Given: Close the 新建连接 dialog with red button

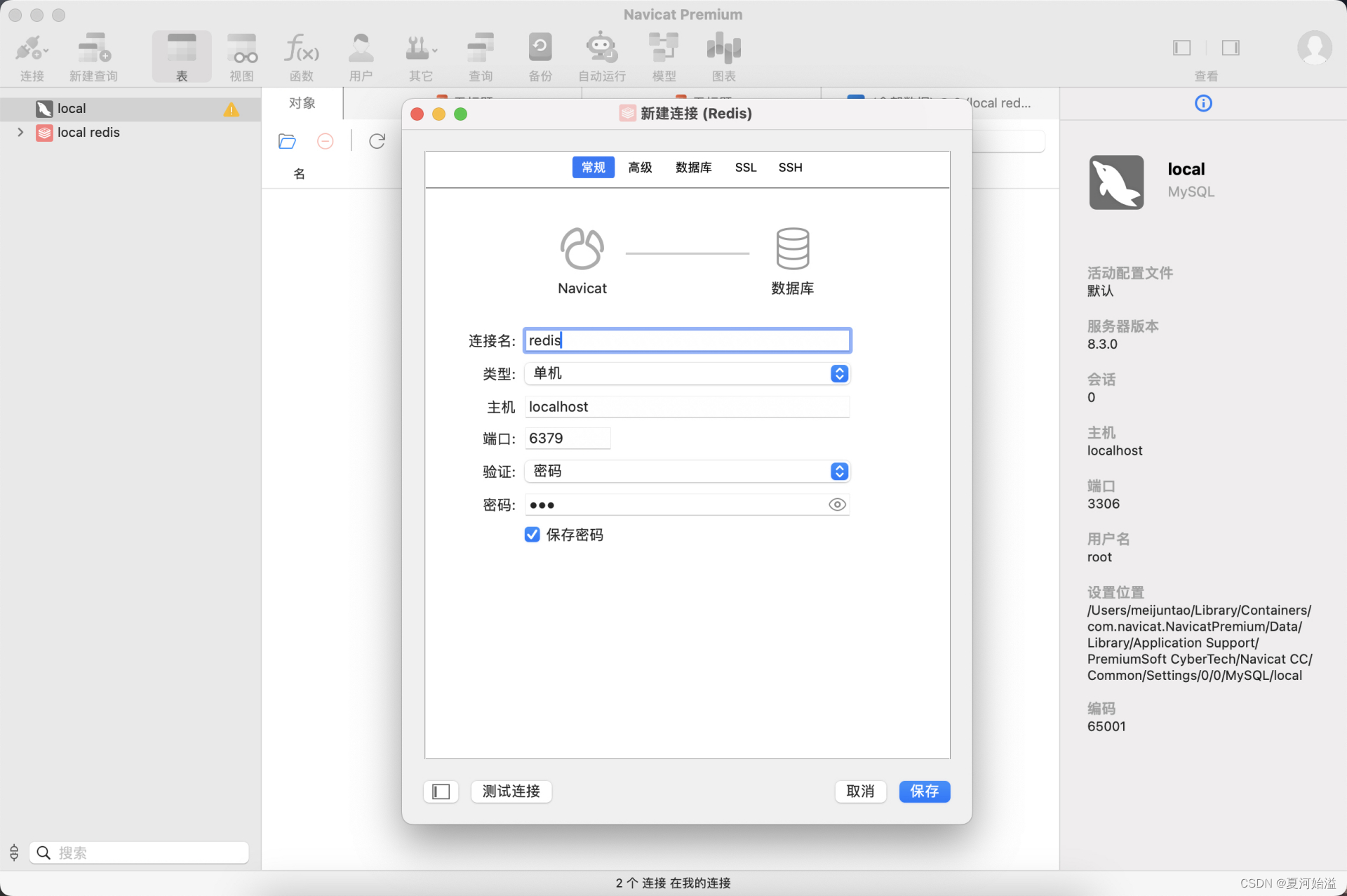Looking at the screenshot, I should point(417,114).
